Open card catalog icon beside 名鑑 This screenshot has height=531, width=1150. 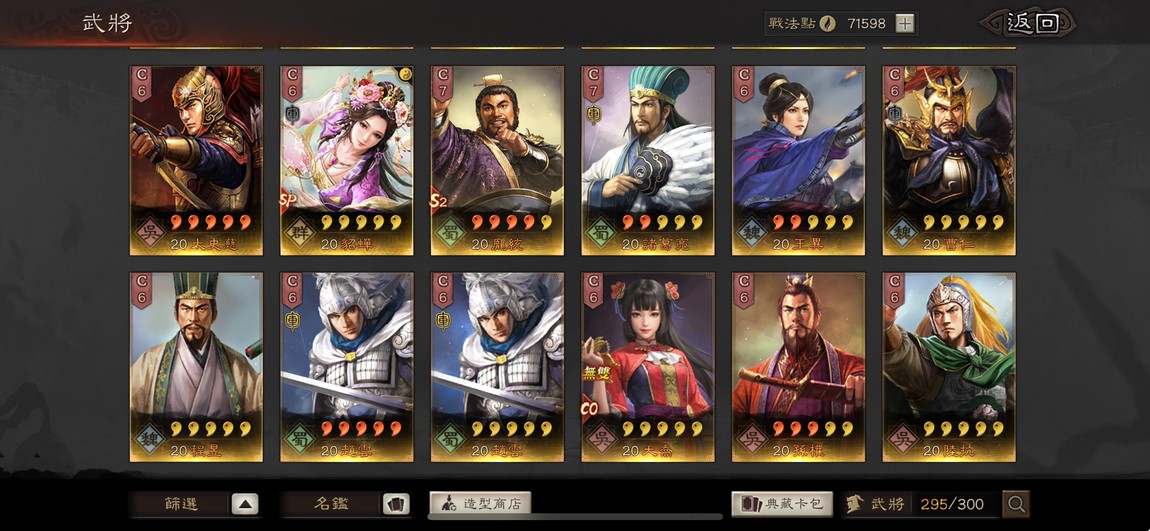tap(395, 504)
